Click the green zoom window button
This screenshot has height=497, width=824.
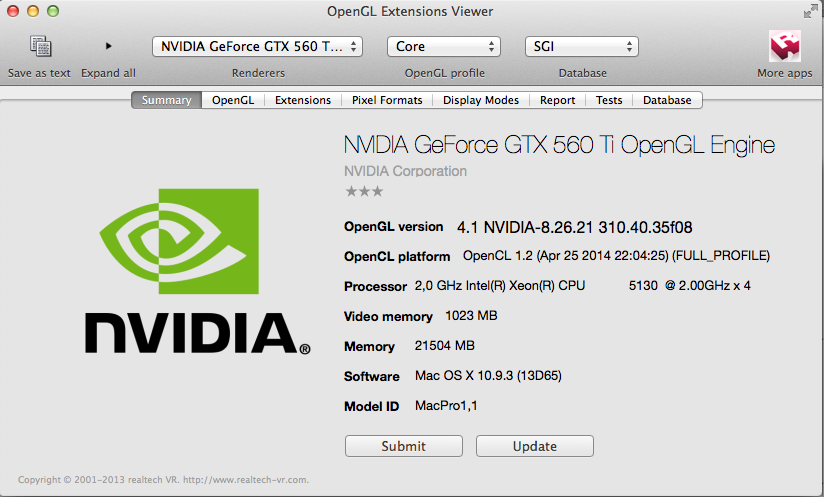pyautogui.click(x=53, y=11)
